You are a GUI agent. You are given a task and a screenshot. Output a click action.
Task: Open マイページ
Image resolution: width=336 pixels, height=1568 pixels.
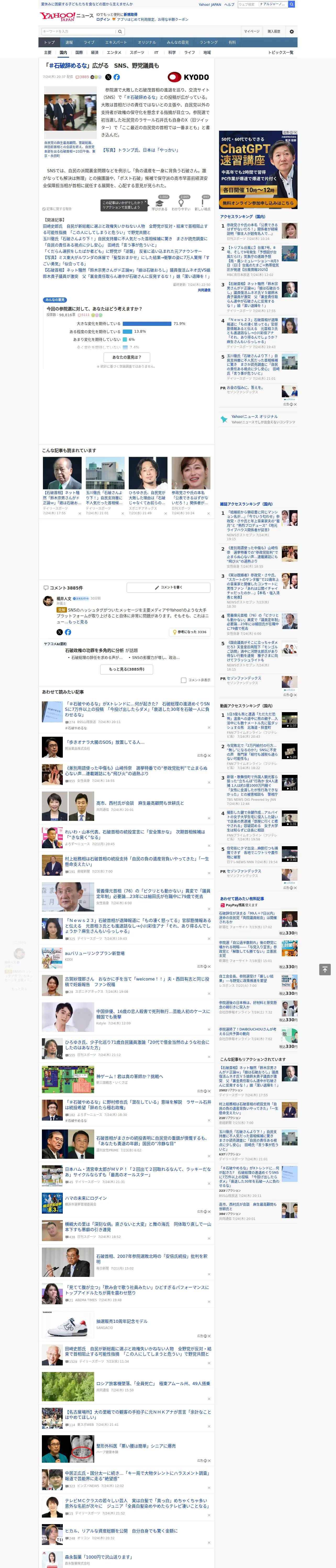[x=252, y=31]
